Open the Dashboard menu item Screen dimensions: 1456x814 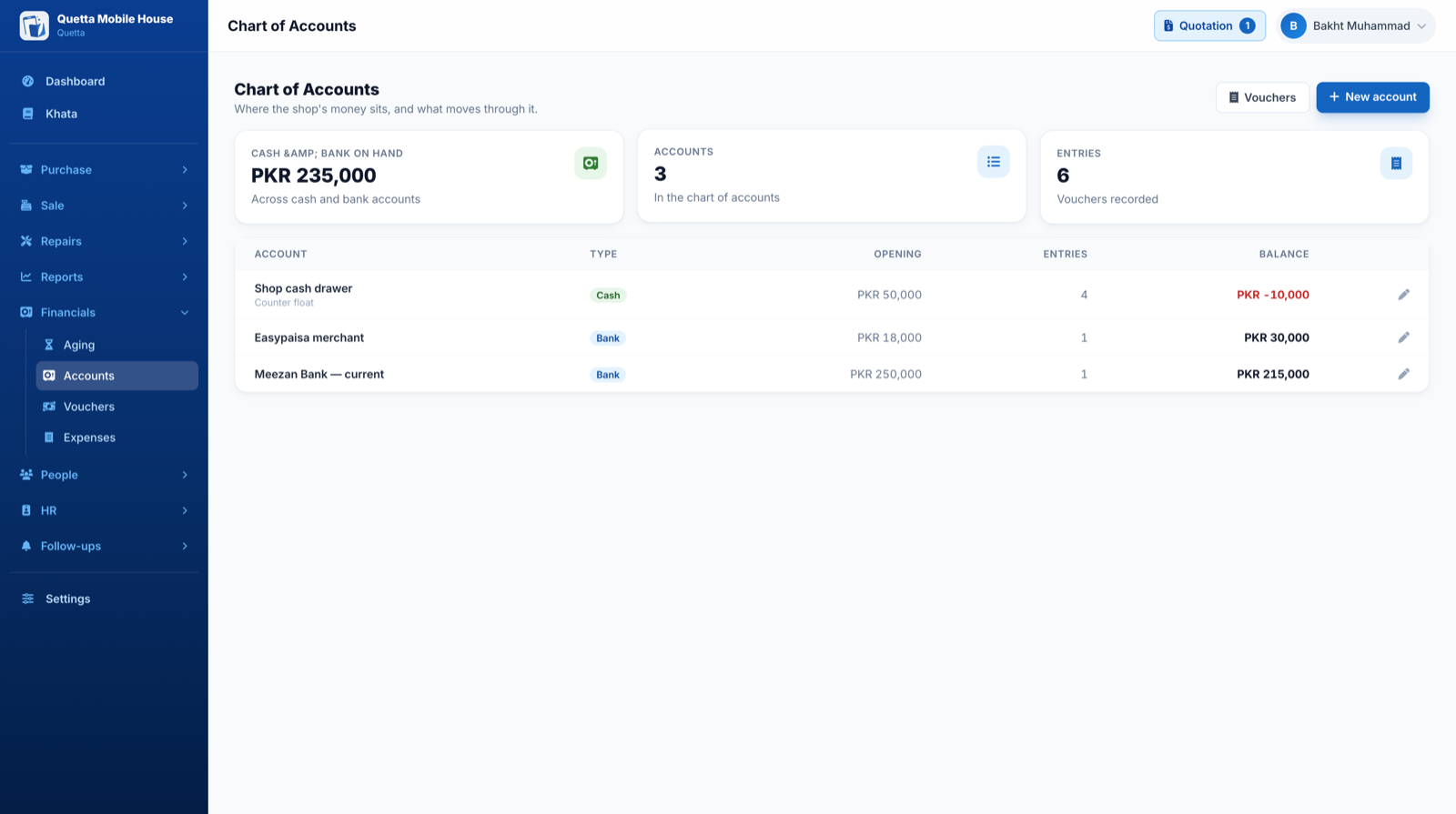(x=104, y=81)
